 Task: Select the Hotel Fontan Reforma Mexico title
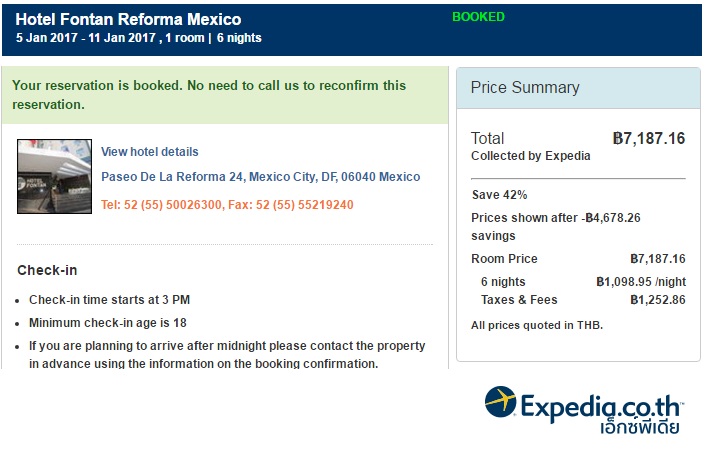[x=128, y=20]
